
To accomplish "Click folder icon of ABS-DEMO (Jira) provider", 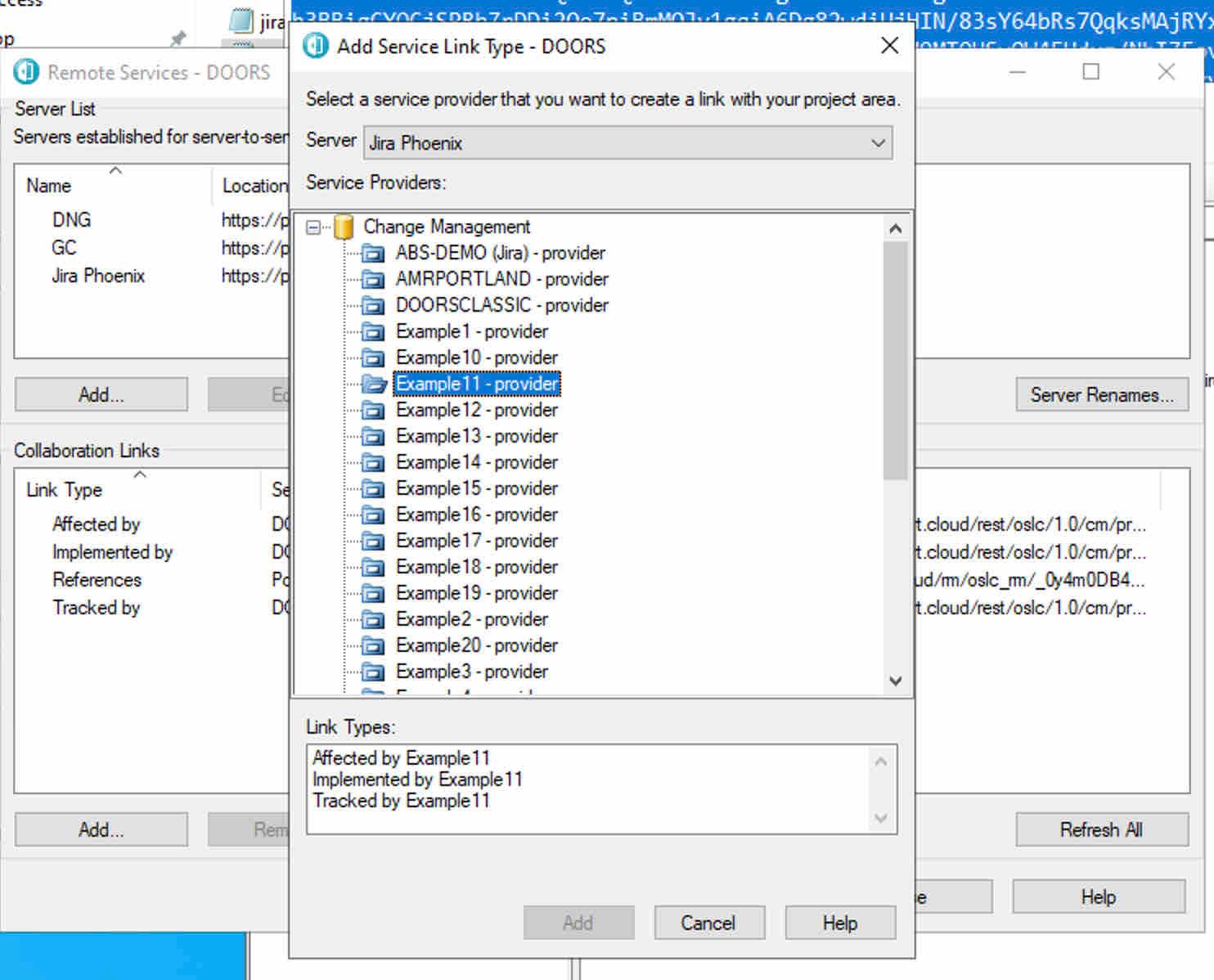I will click(x=373, y=254).
